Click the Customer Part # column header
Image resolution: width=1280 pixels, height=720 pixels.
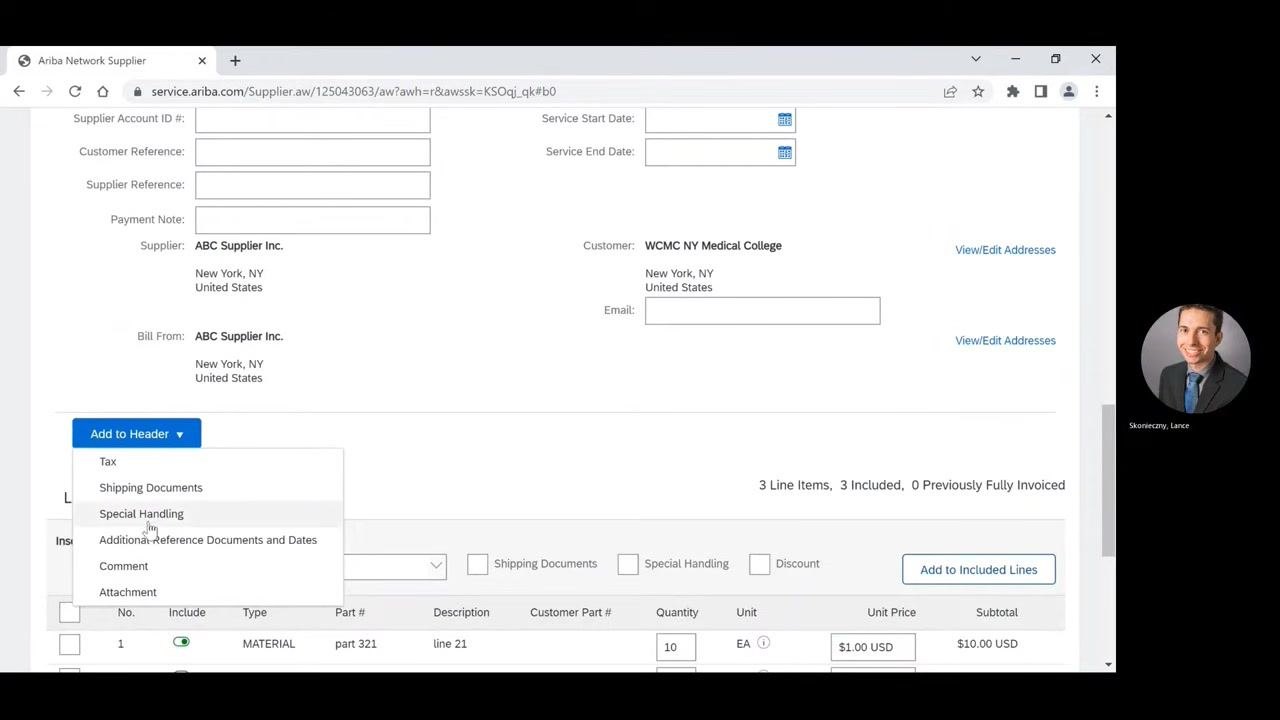(570, 612)
